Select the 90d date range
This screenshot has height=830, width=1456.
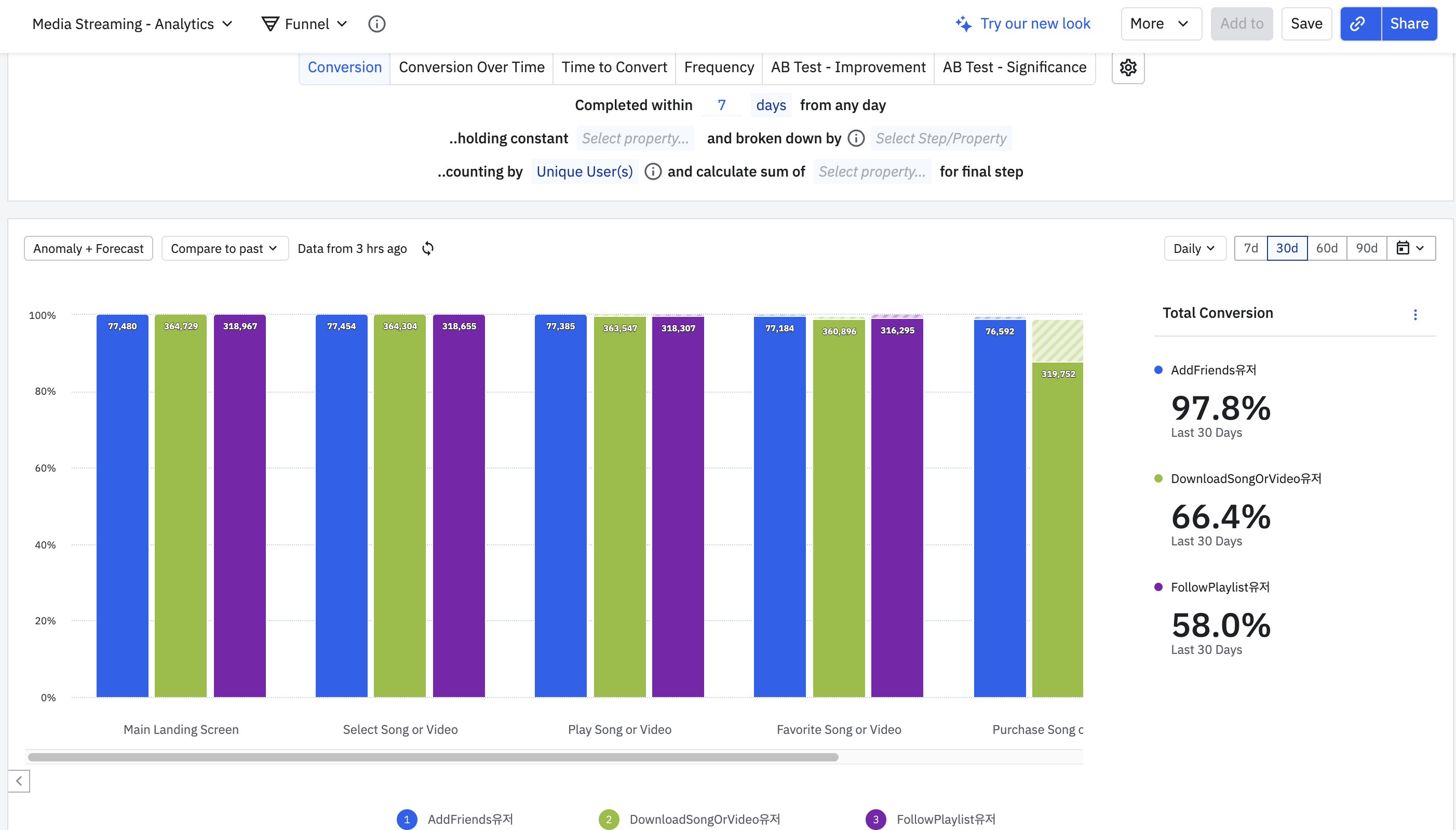[1366, 249]
